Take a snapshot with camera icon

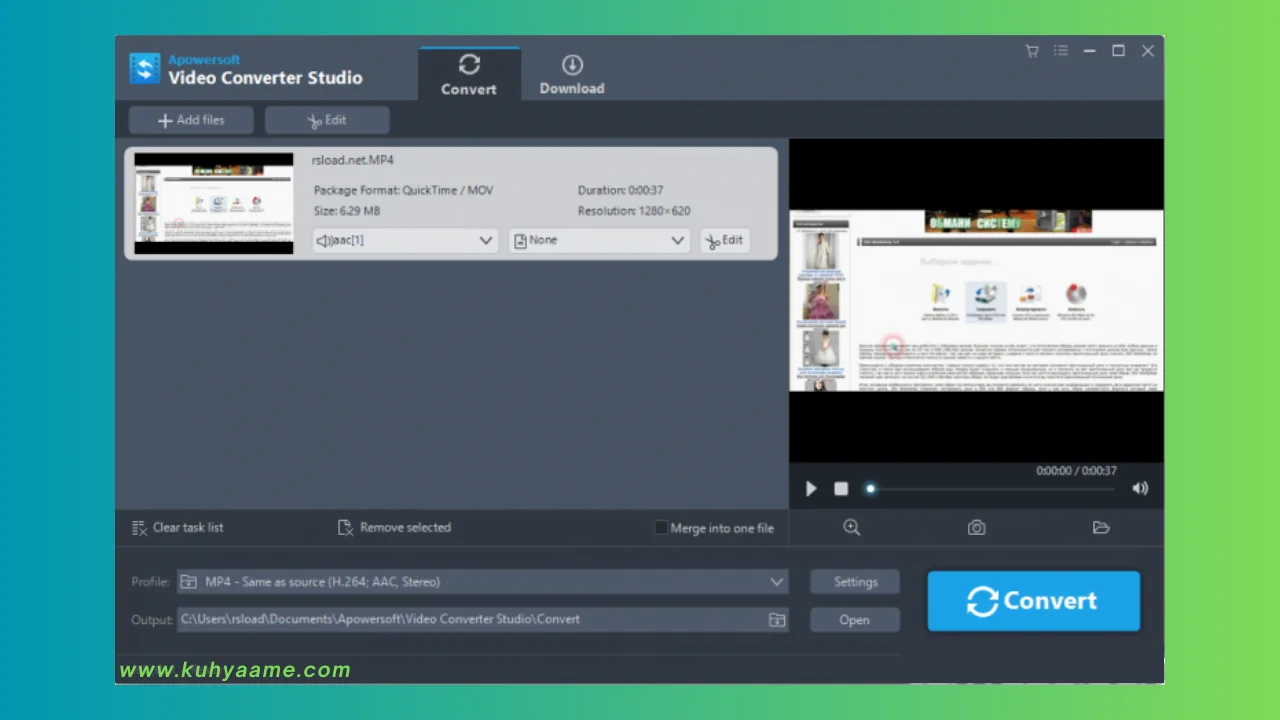(977, 527)
